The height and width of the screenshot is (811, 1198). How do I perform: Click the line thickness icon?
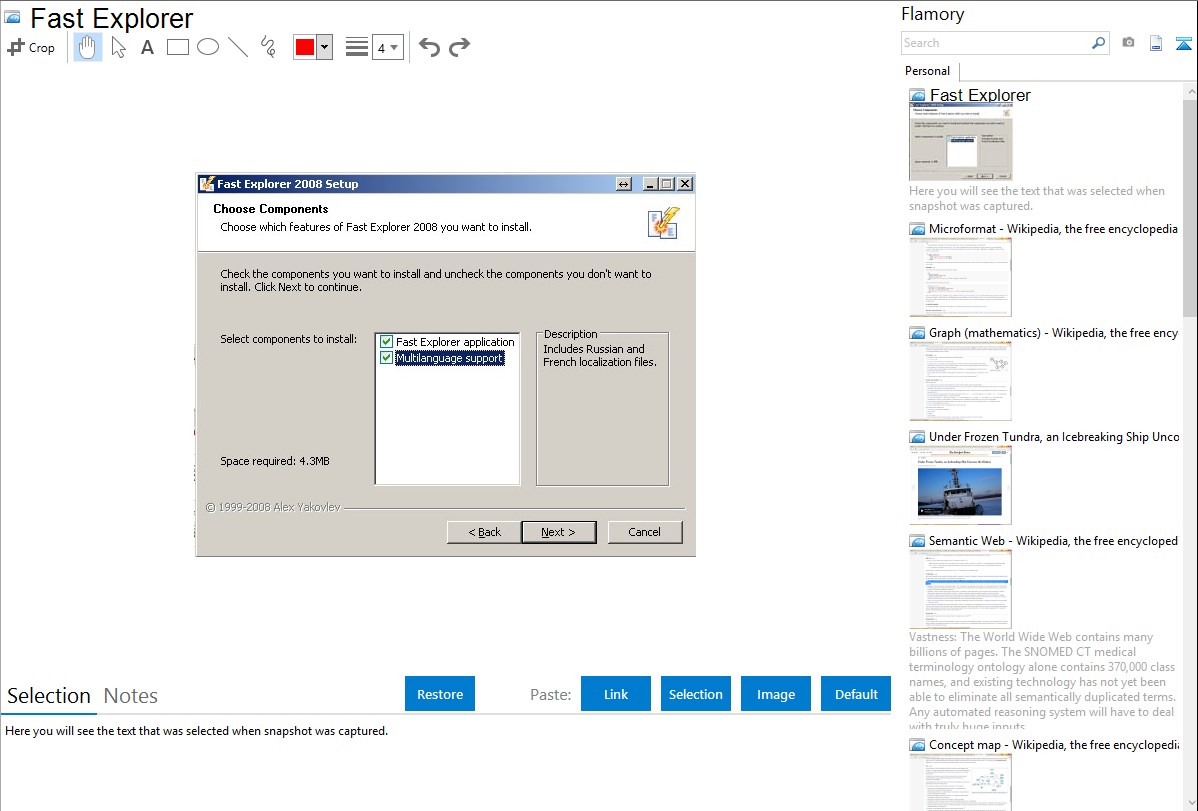(357, 47)
